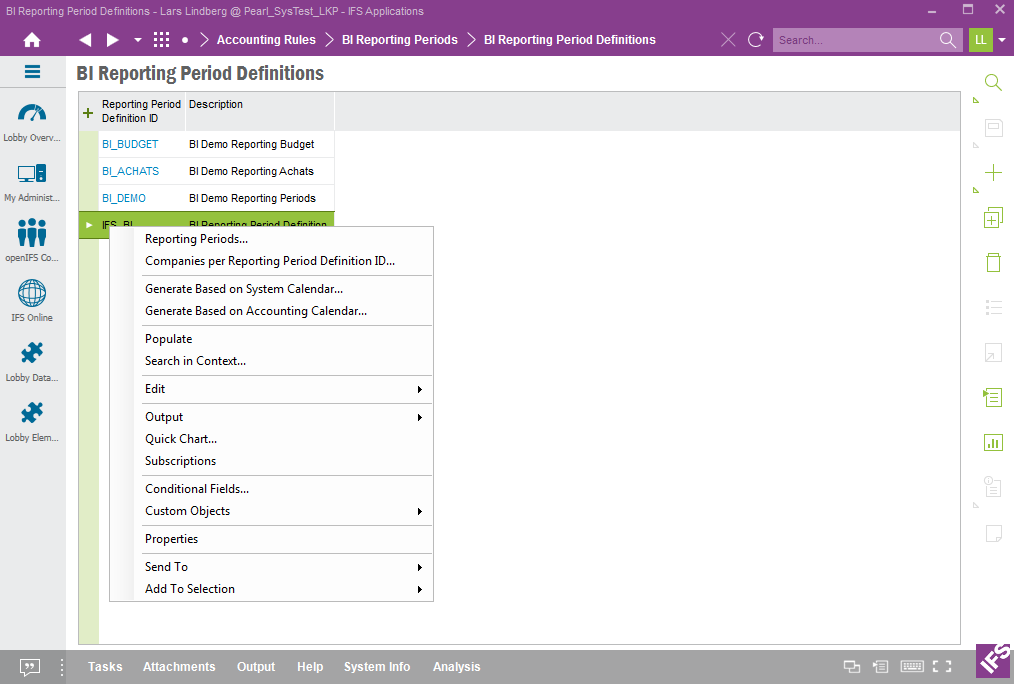1014x684 pixels.
Task: Open the Attachments bottom panel tab
Action: pyautogui.click(x=179, y=667)
